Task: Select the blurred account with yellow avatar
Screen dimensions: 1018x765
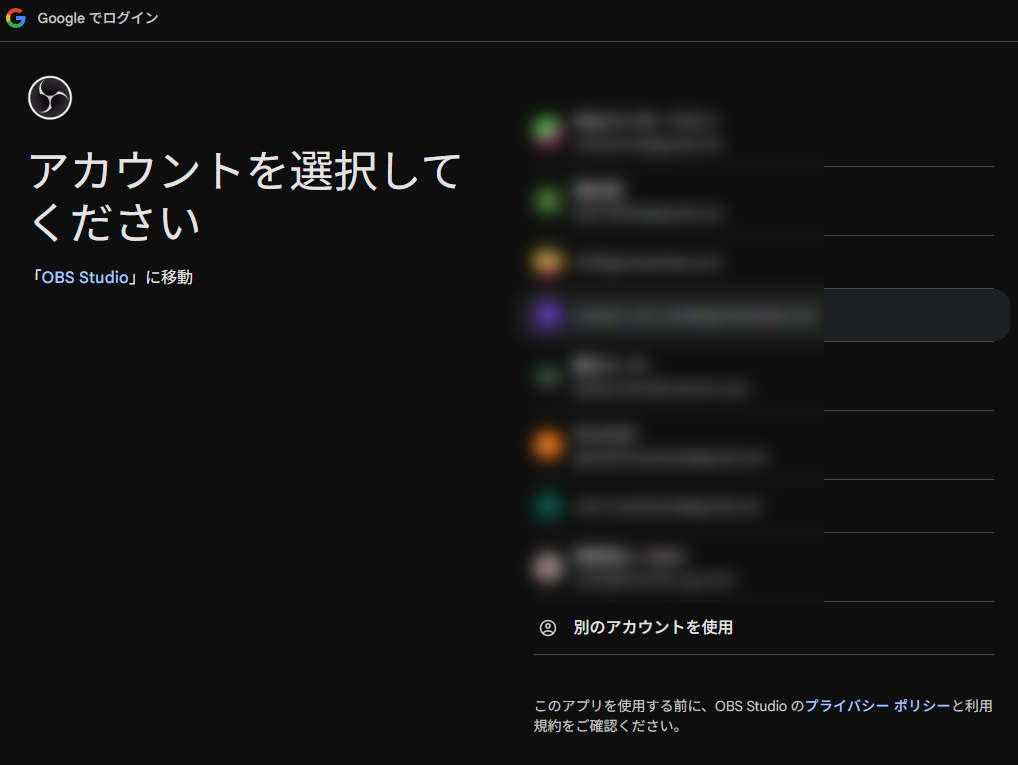Action: [764, 262]
